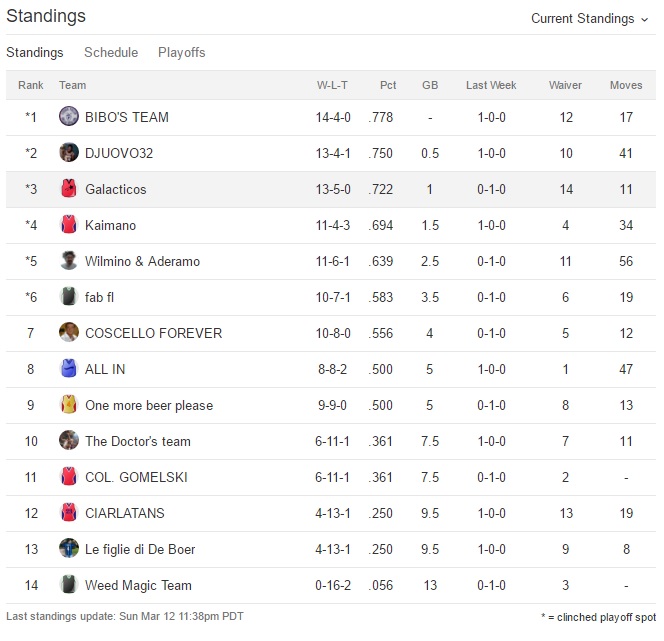Click Weed Magic Team jersey icon
664x641 pixels.
(68, 585)
